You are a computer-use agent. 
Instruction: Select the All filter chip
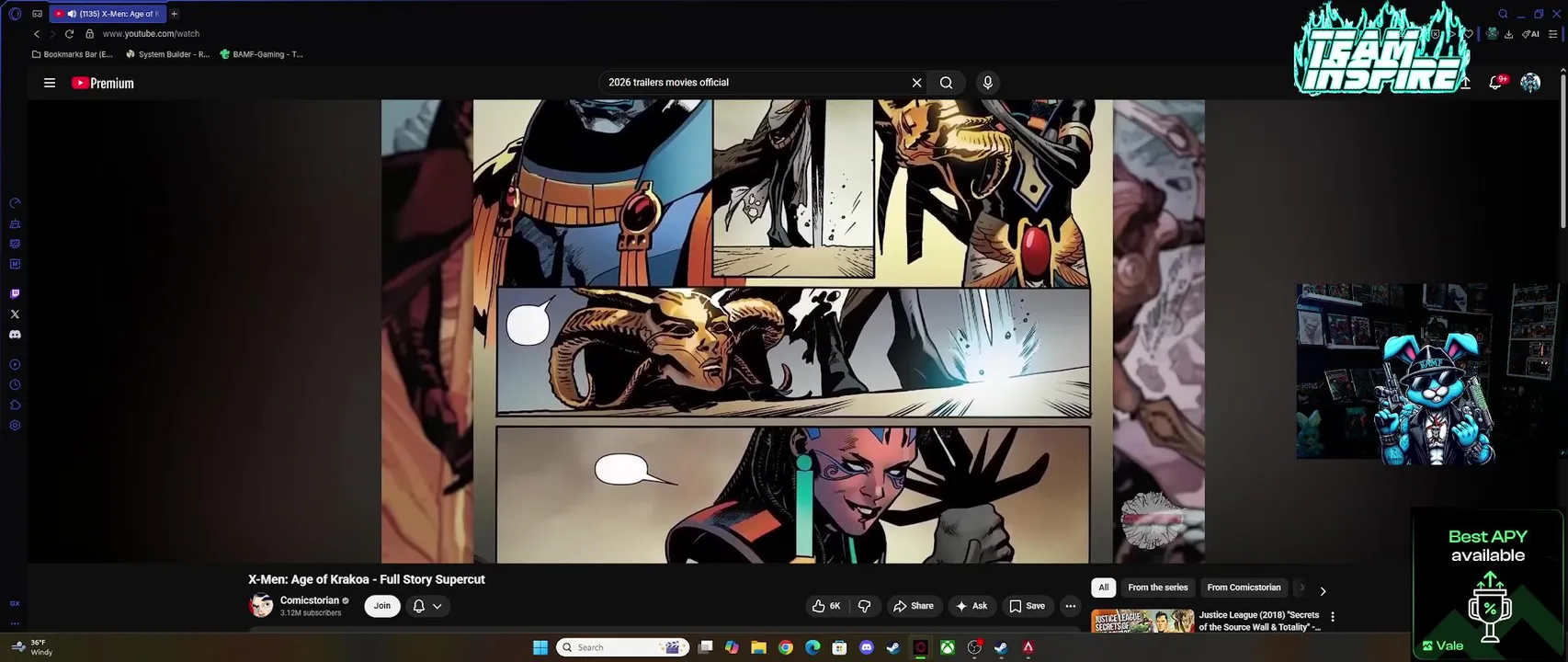point(1104,588)
